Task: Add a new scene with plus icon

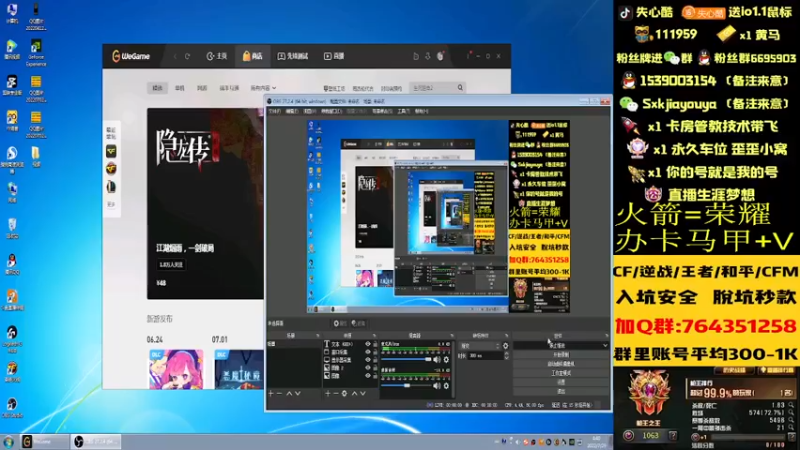Action: [271, 393]
